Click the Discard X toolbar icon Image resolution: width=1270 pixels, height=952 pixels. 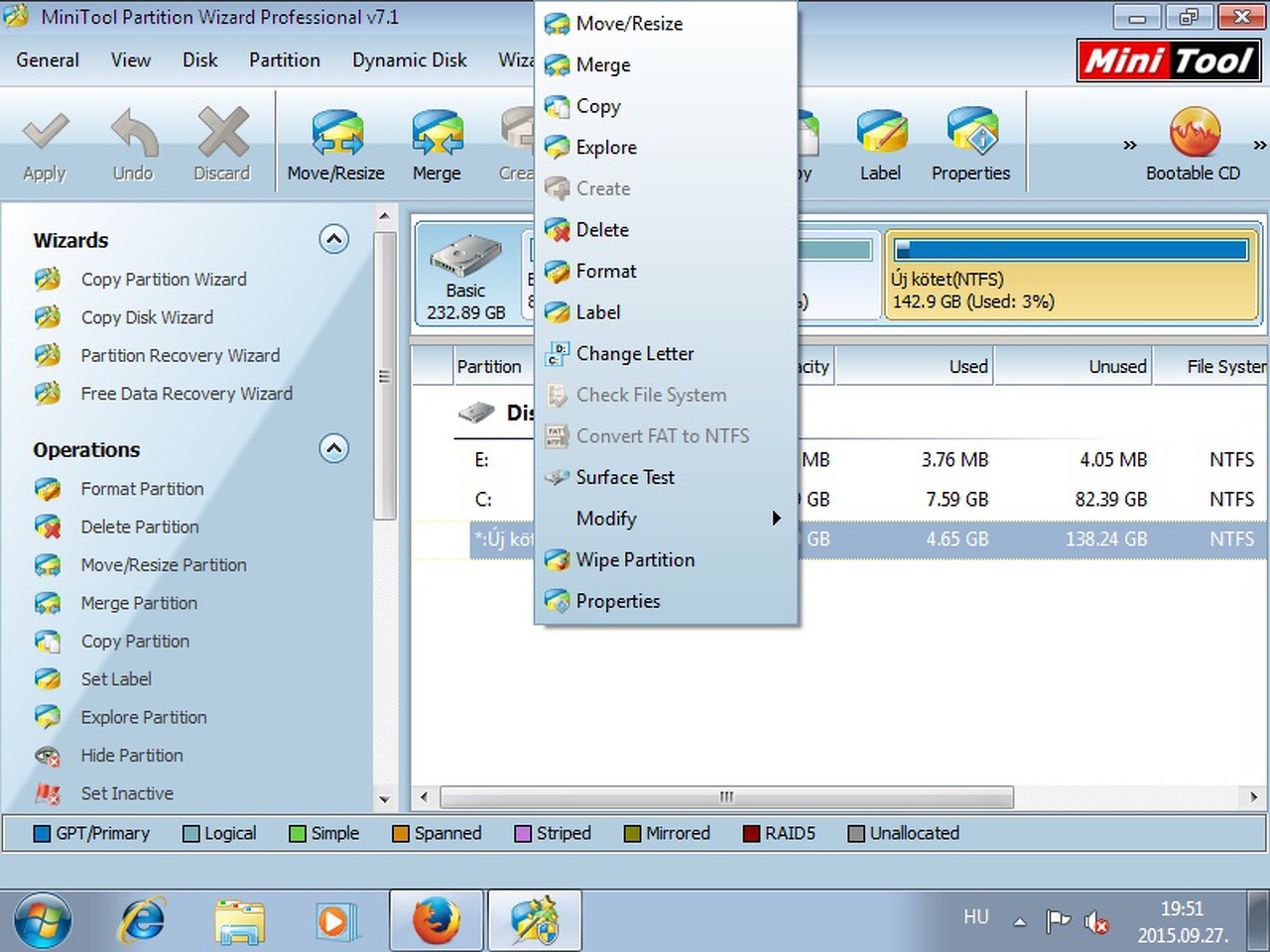(x=222, y=133)
